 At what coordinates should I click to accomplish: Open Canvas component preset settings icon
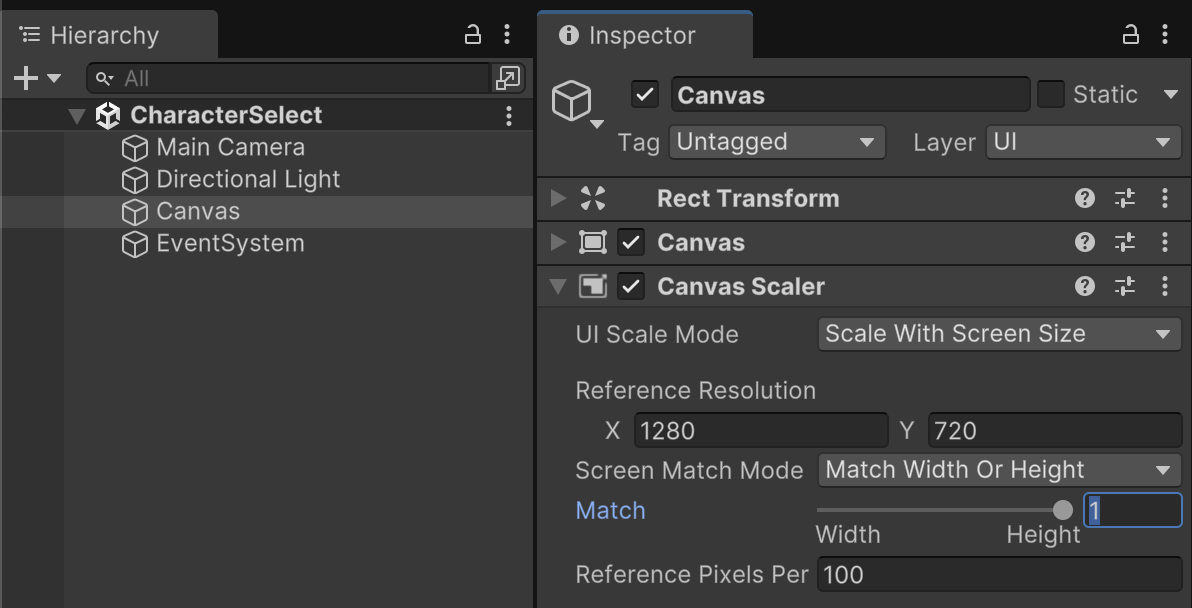click(1125, 242)
